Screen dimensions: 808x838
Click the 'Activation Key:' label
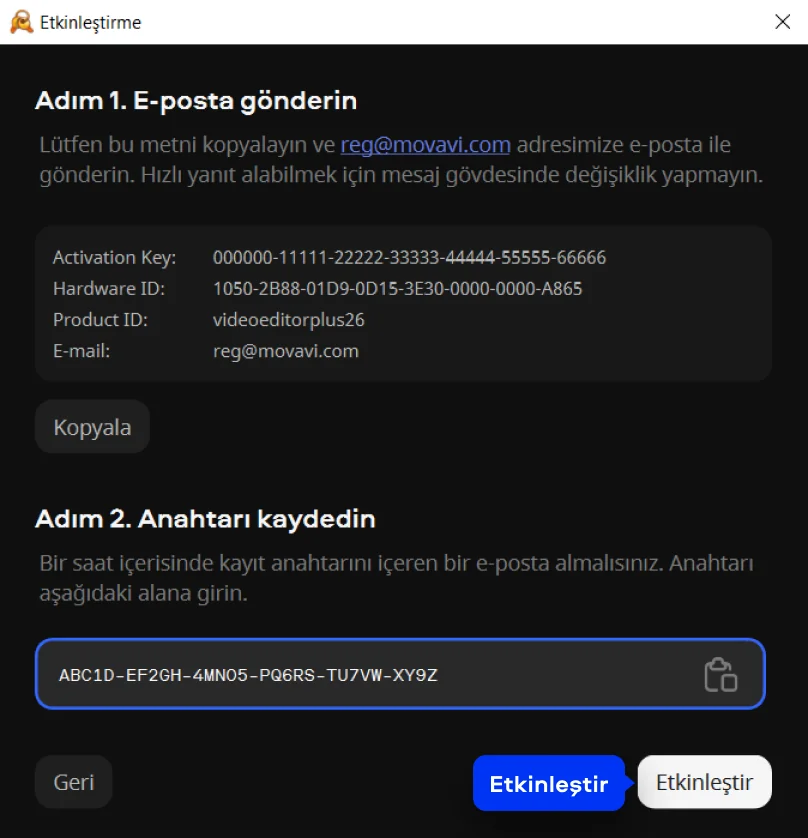pos(114,258)
